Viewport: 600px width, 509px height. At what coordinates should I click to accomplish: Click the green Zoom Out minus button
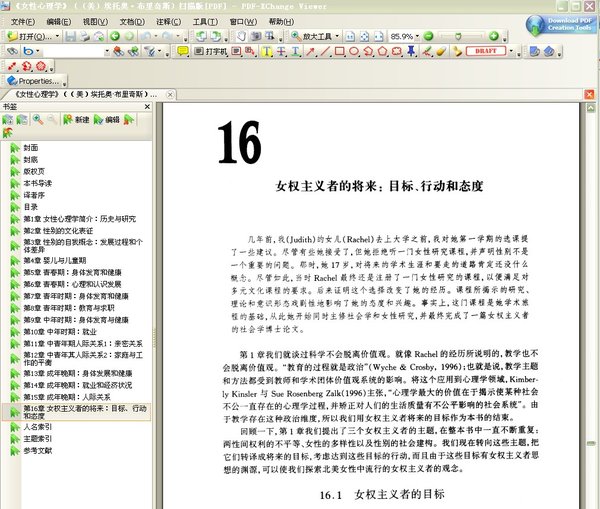pos(429,36)
